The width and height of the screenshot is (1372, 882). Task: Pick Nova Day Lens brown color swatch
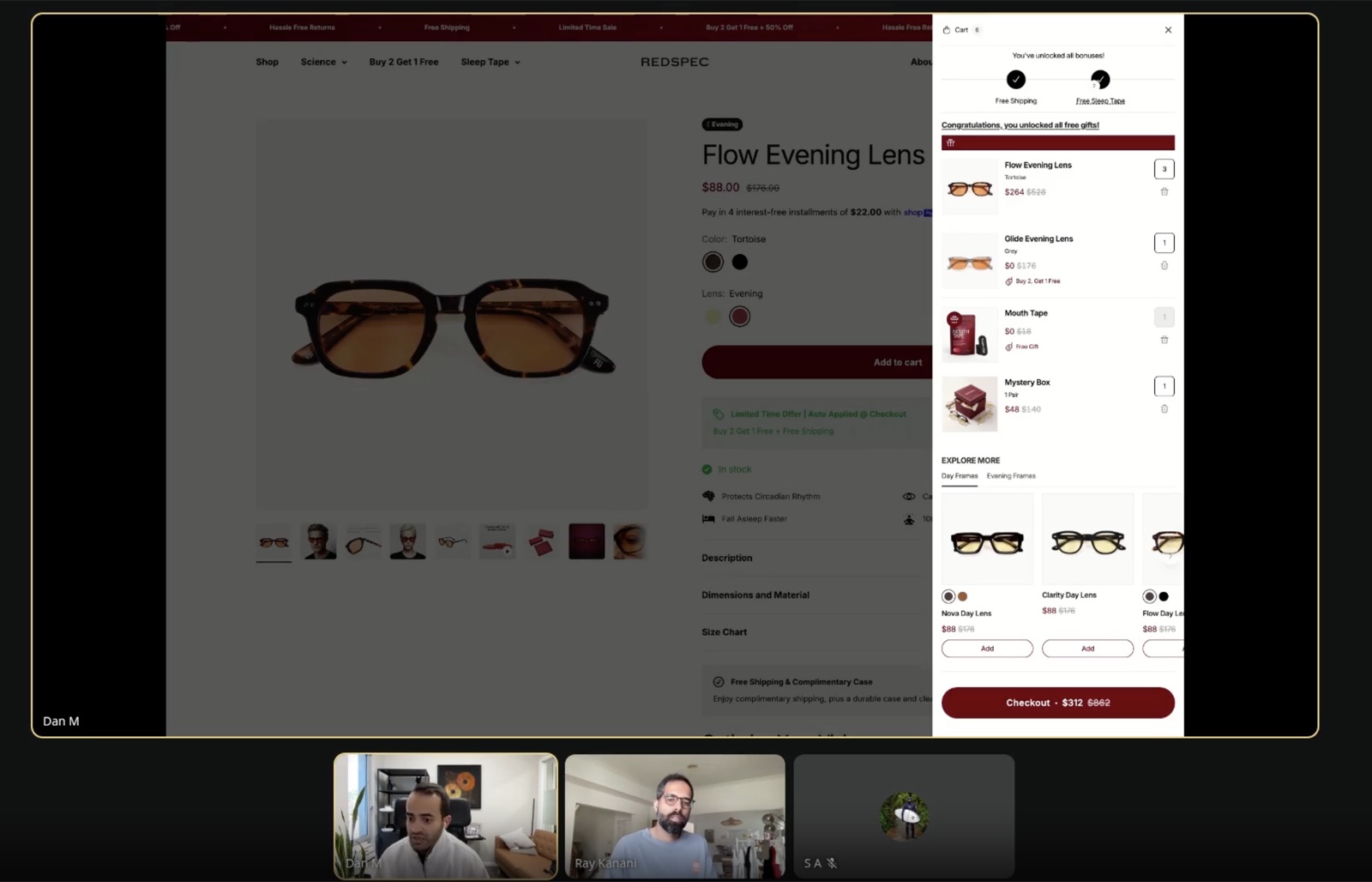coord(963,596)
